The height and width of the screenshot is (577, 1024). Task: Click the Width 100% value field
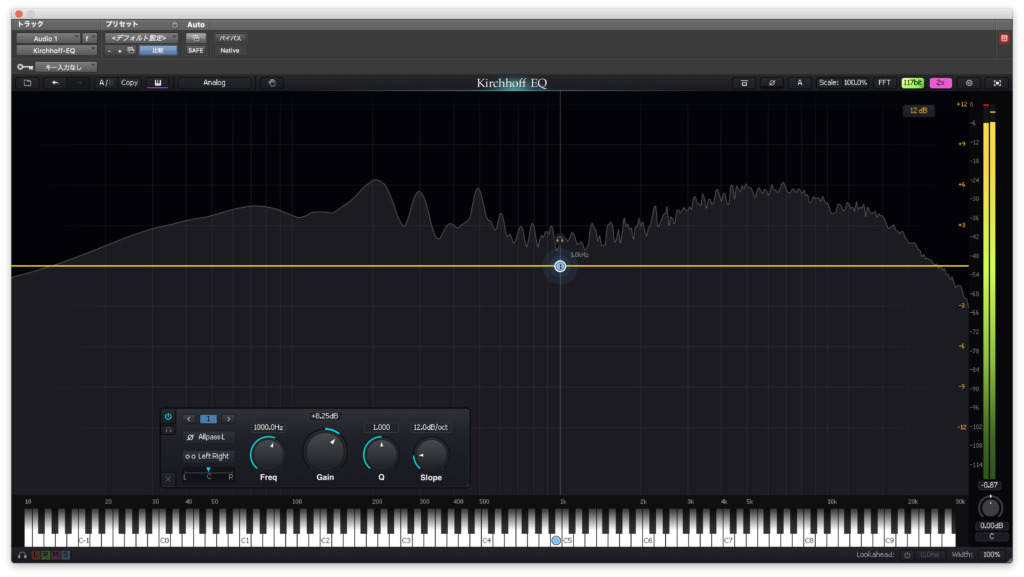tap(991, 555)
